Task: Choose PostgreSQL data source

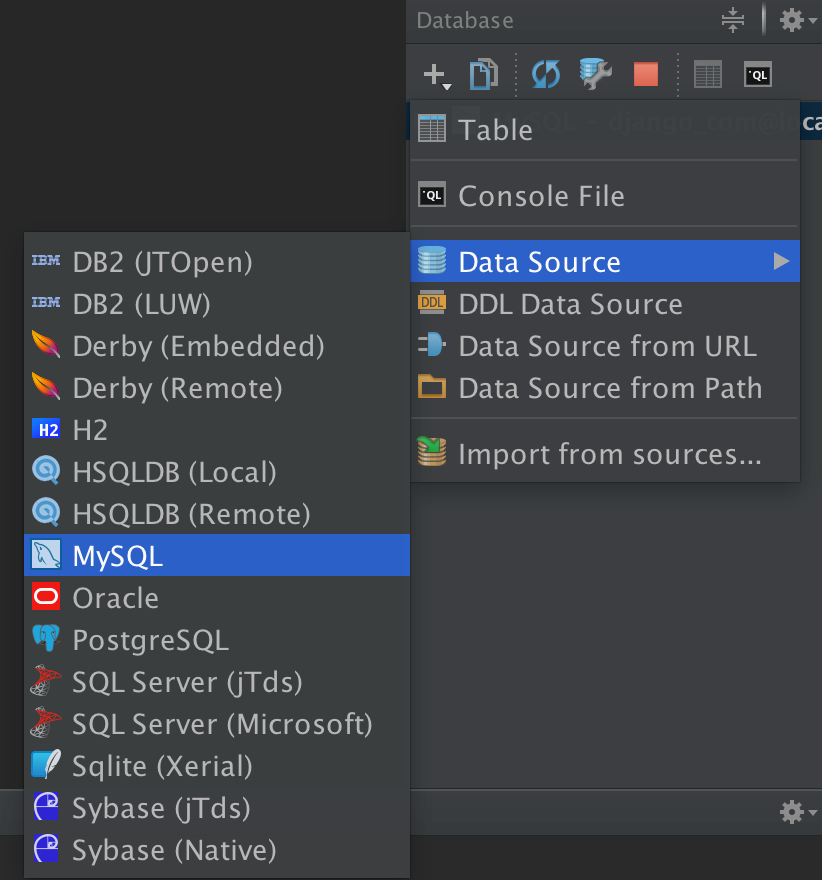Action: click(x=217, y=640)
